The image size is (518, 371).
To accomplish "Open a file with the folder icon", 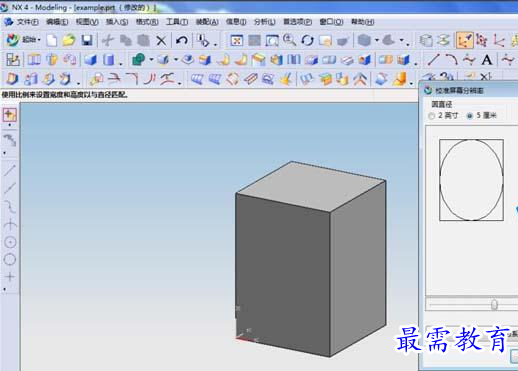I will click(x=69, y=40).
